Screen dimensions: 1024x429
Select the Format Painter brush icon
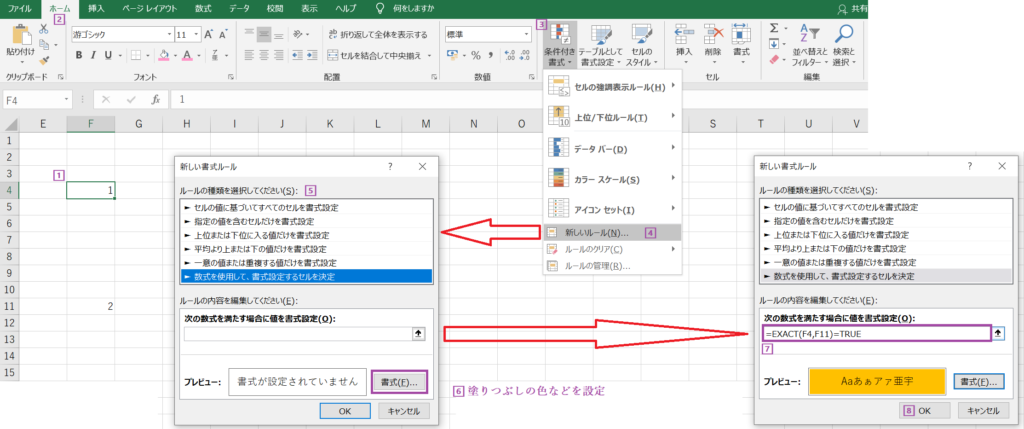44,60
